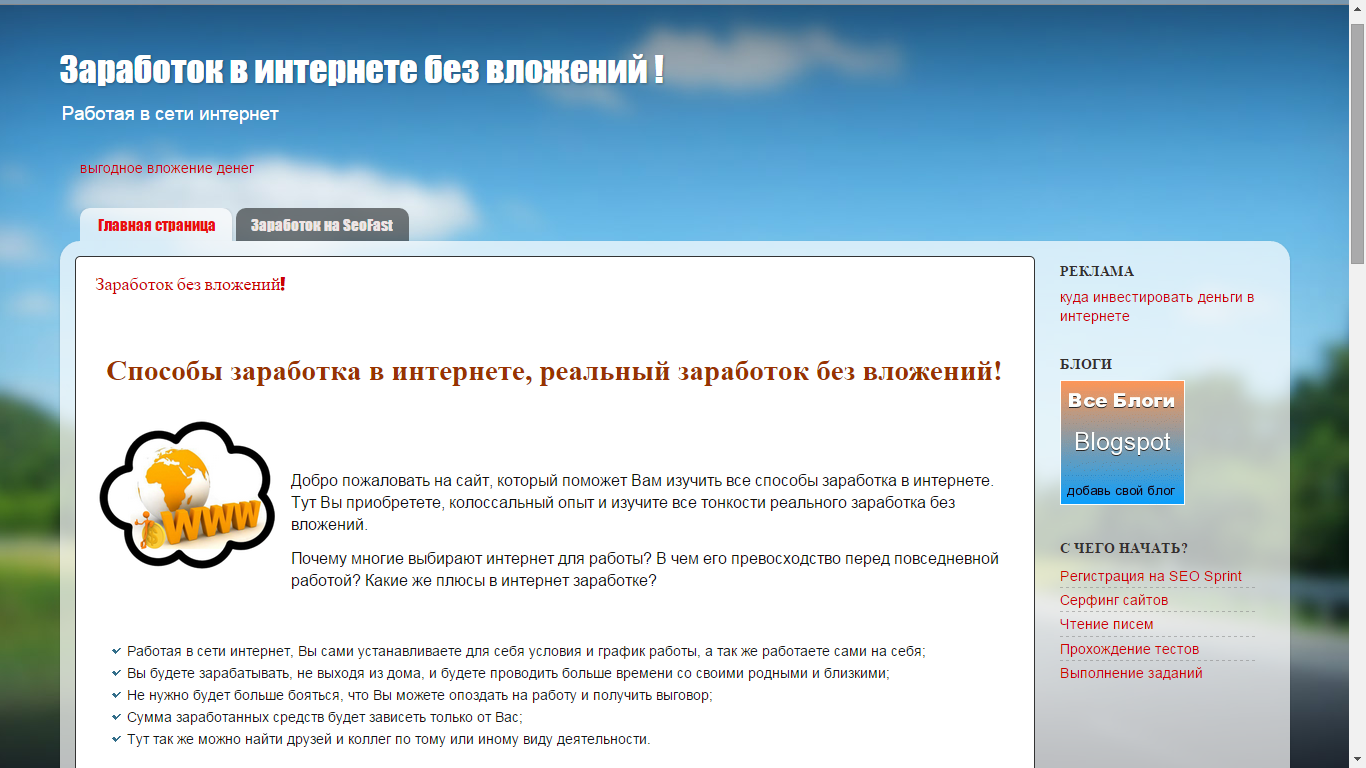The height and width of the screenshot is (768, 1366).
Task: Follow the выгодное вложение денег link
Action: (167, 168)
